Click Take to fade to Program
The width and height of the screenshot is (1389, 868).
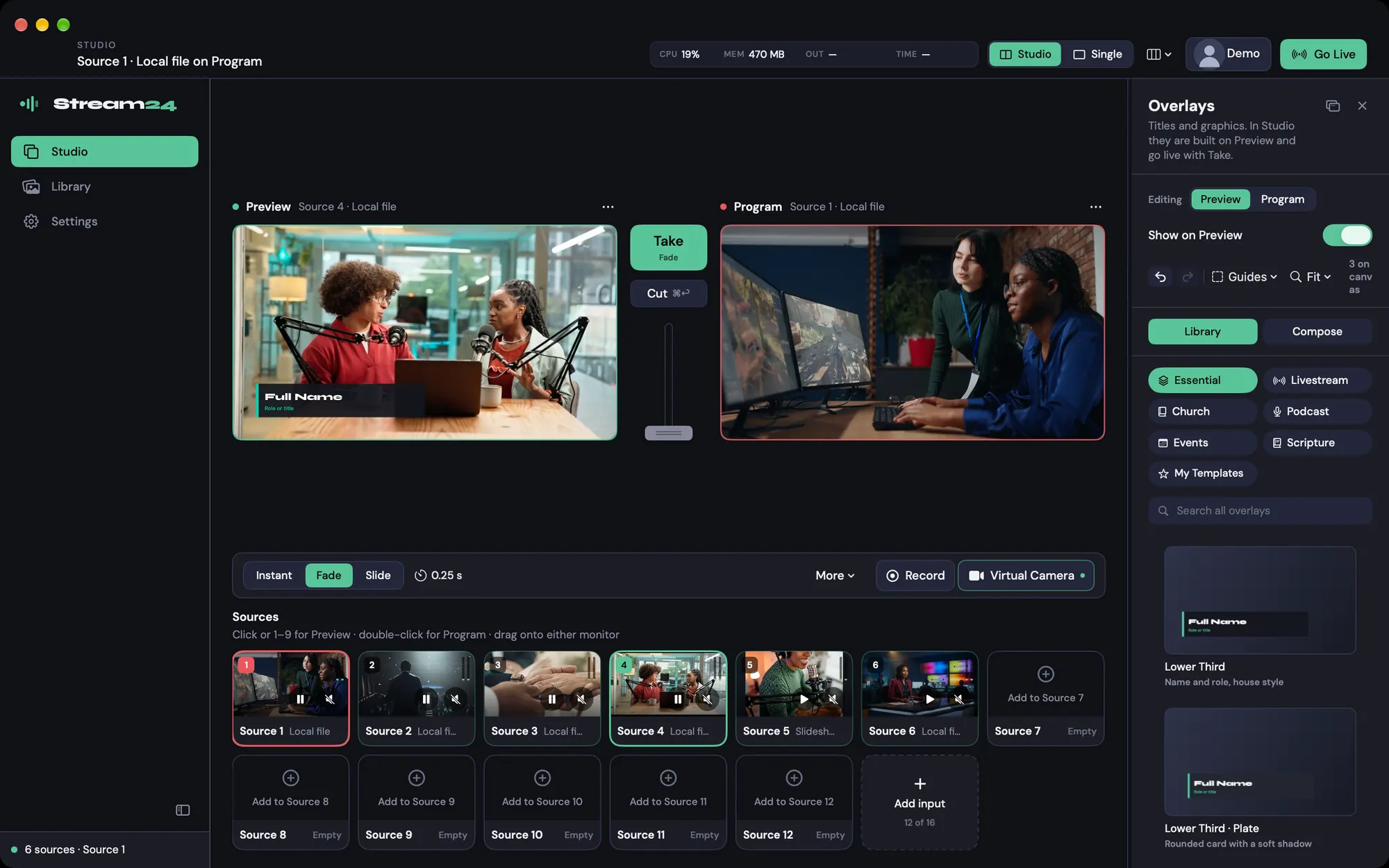point(668,247)
